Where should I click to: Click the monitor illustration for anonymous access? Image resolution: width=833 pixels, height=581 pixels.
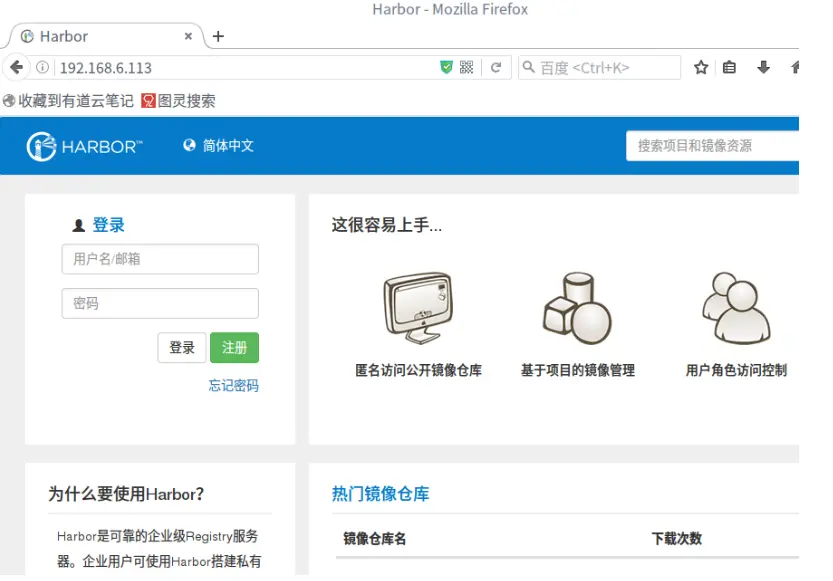pyautogui.click(x=419, y=308)
